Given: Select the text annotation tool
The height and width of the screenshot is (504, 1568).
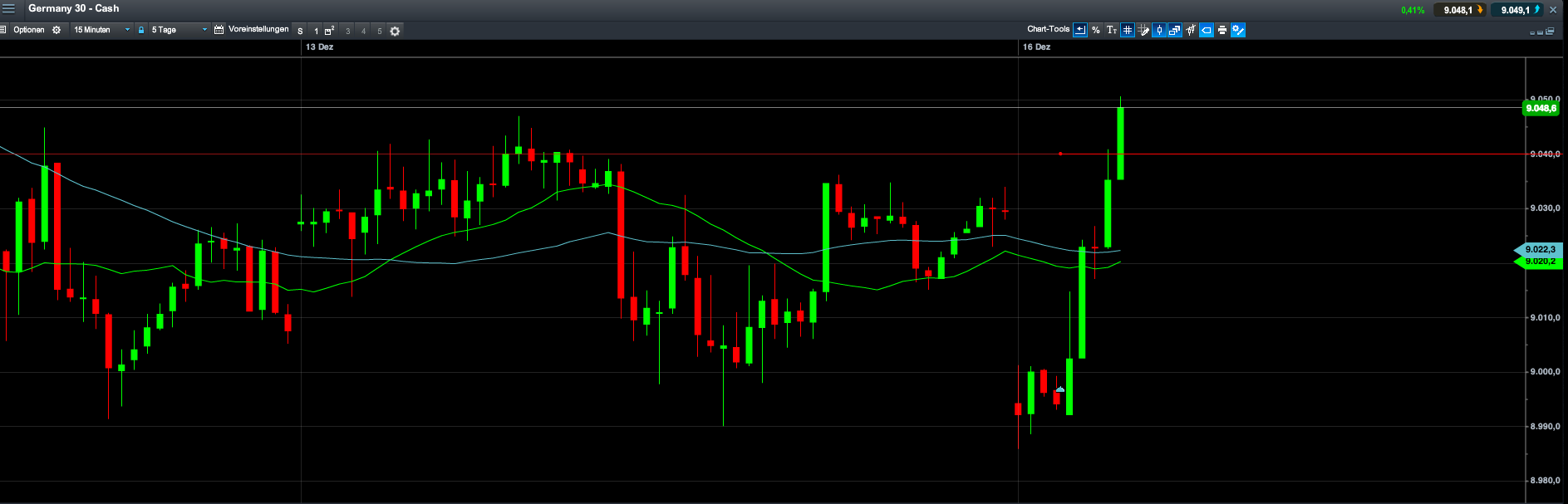Looking at the screenshot, I should point(1112,30).
